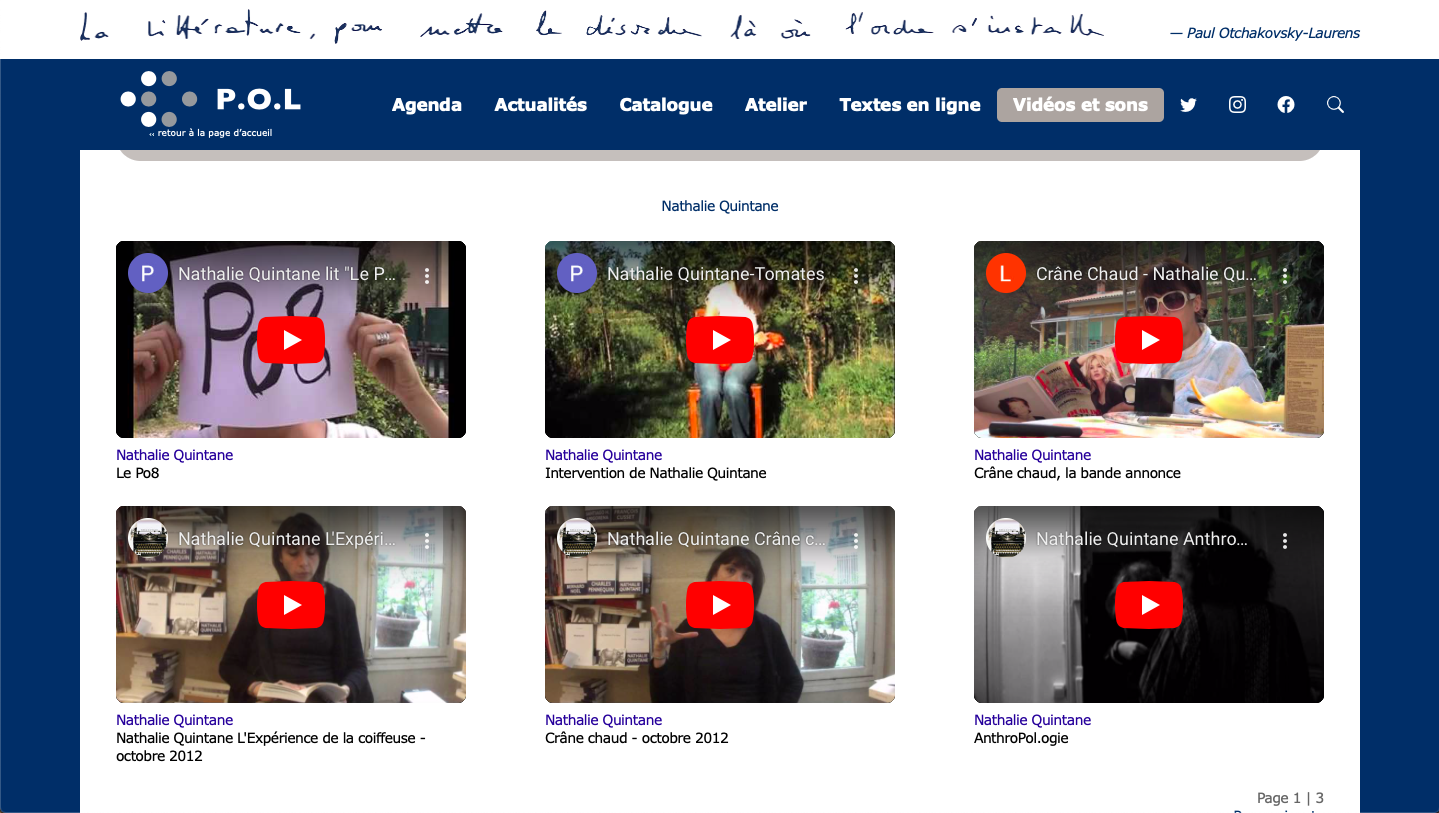Image resolution: width=1439 pixels, height=813 pixels.
Task: Open three-dot menu on L'Expérience video
Action: 427,540
